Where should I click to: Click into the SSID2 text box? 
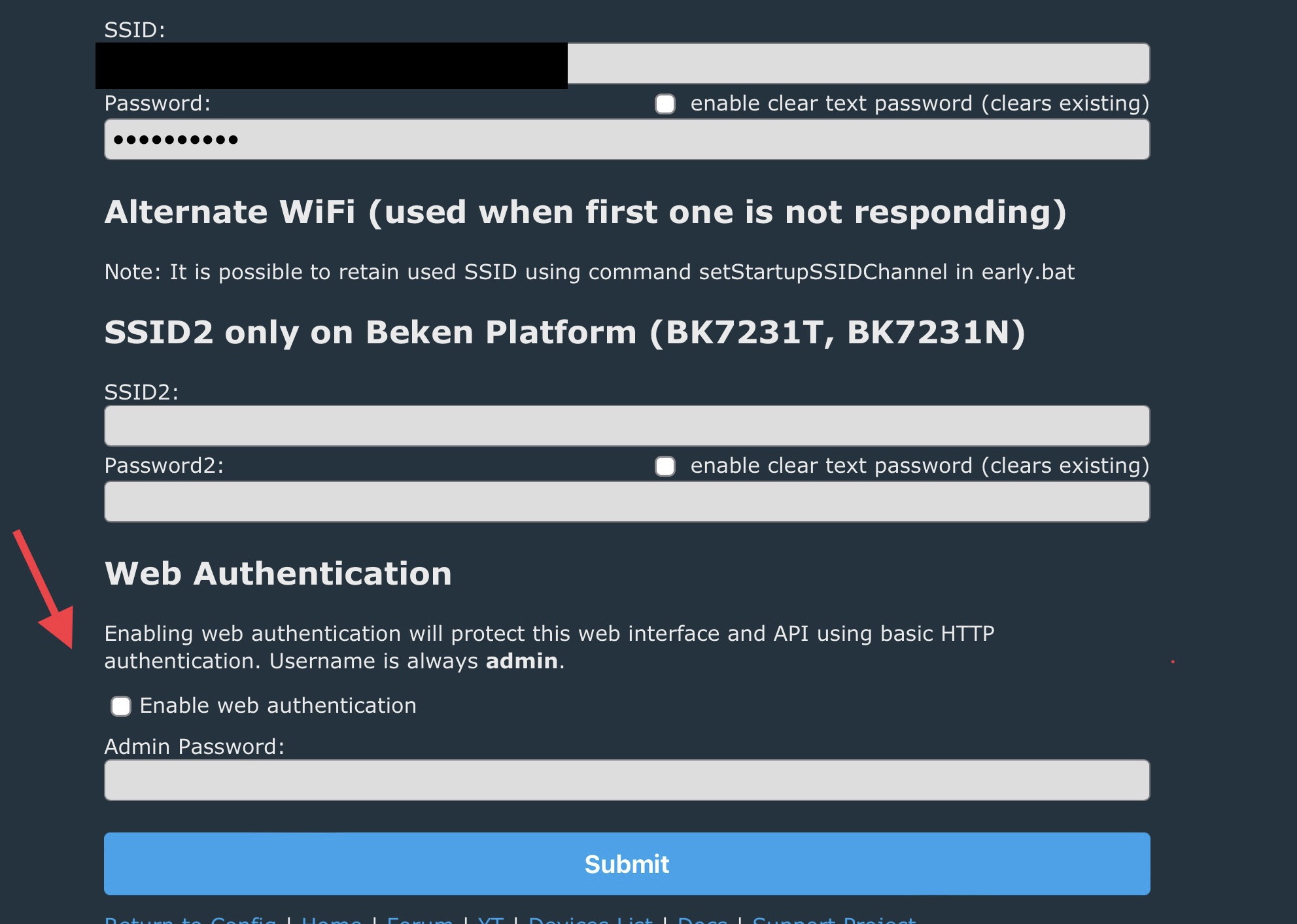[x=627, y=426]
